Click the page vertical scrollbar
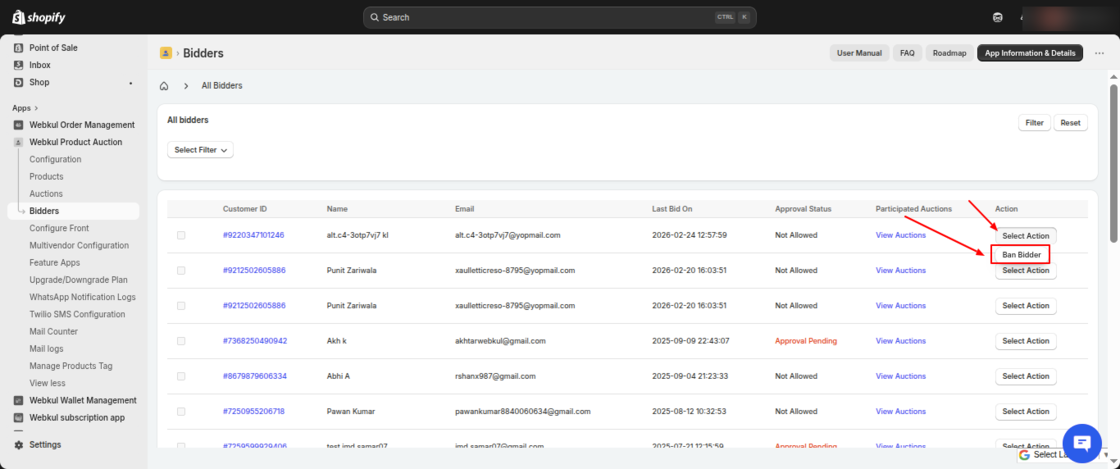The height and width of the screenshot is (469, 1120). [1113, 164]
